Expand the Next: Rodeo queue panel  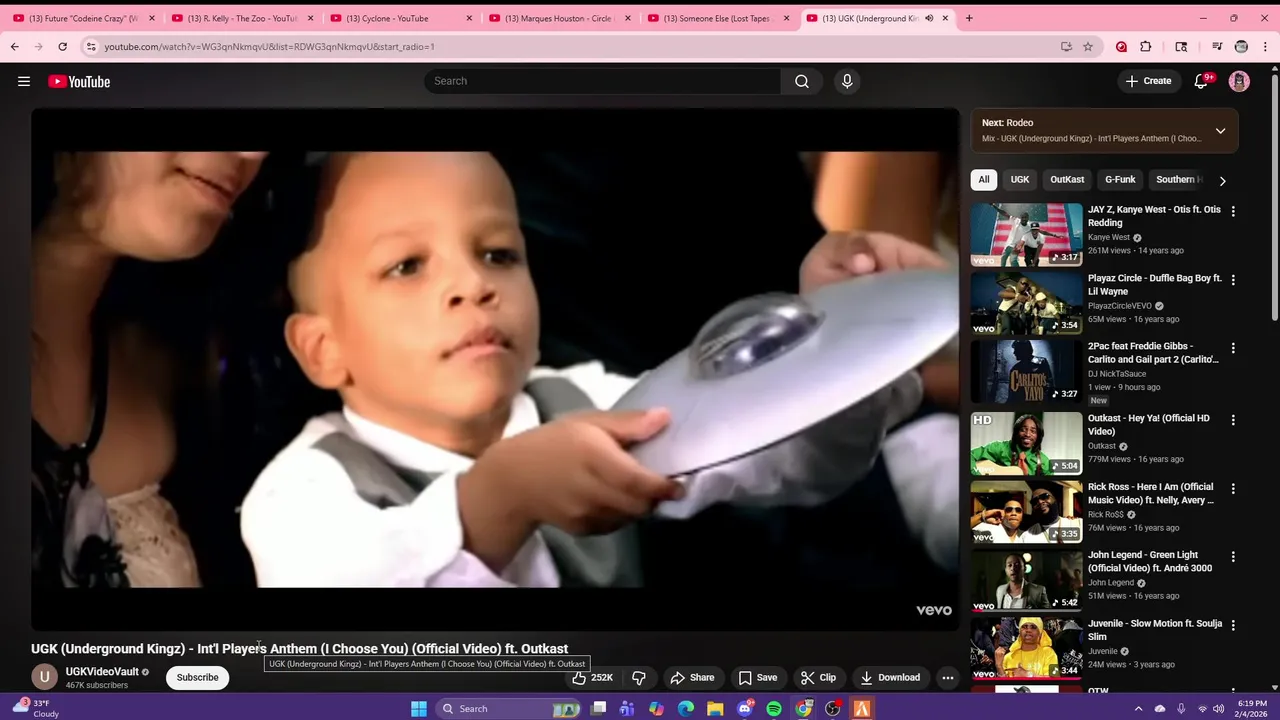[1220, 131]
